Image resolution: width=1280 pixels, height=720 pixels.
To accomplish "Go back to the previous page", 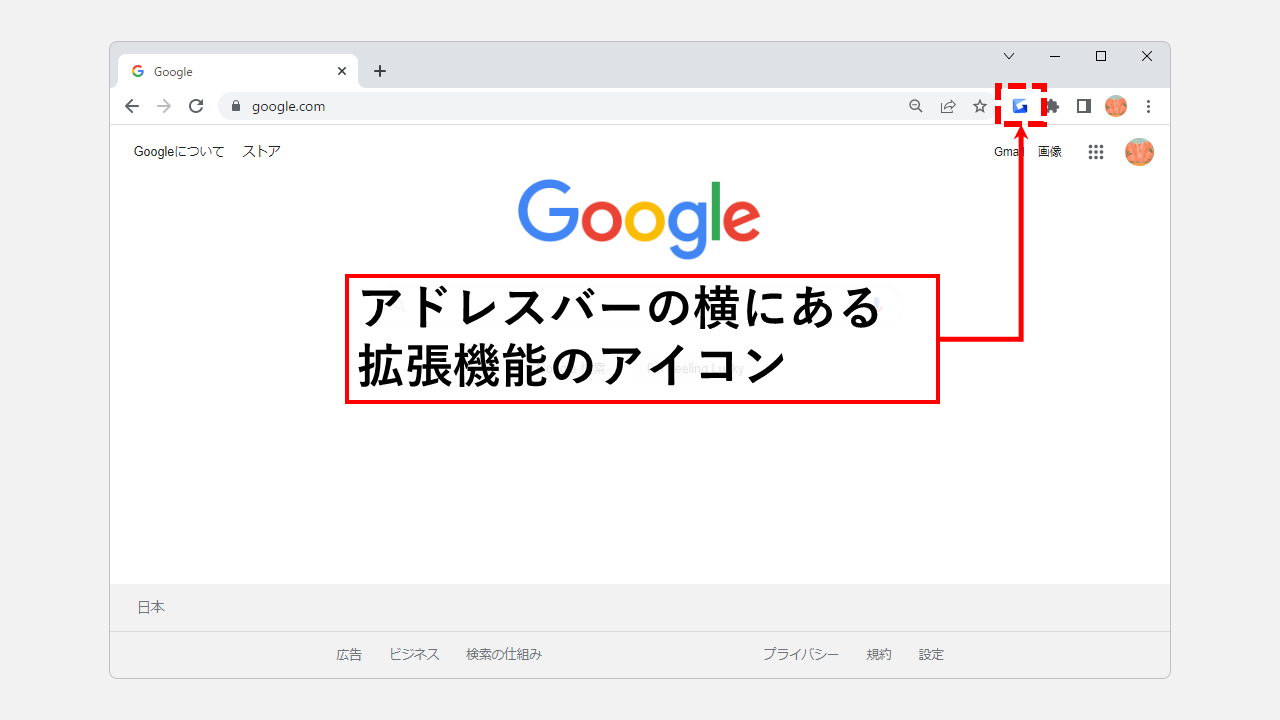I will (132, 106).
